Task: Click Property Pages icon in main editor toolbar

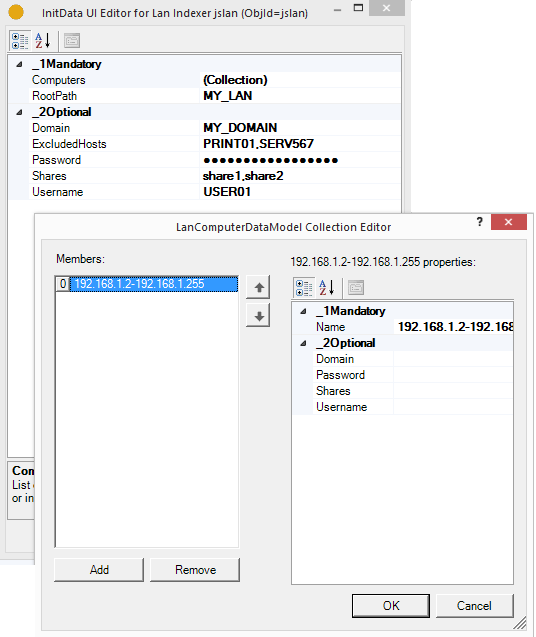Action: tap(72, 41)
